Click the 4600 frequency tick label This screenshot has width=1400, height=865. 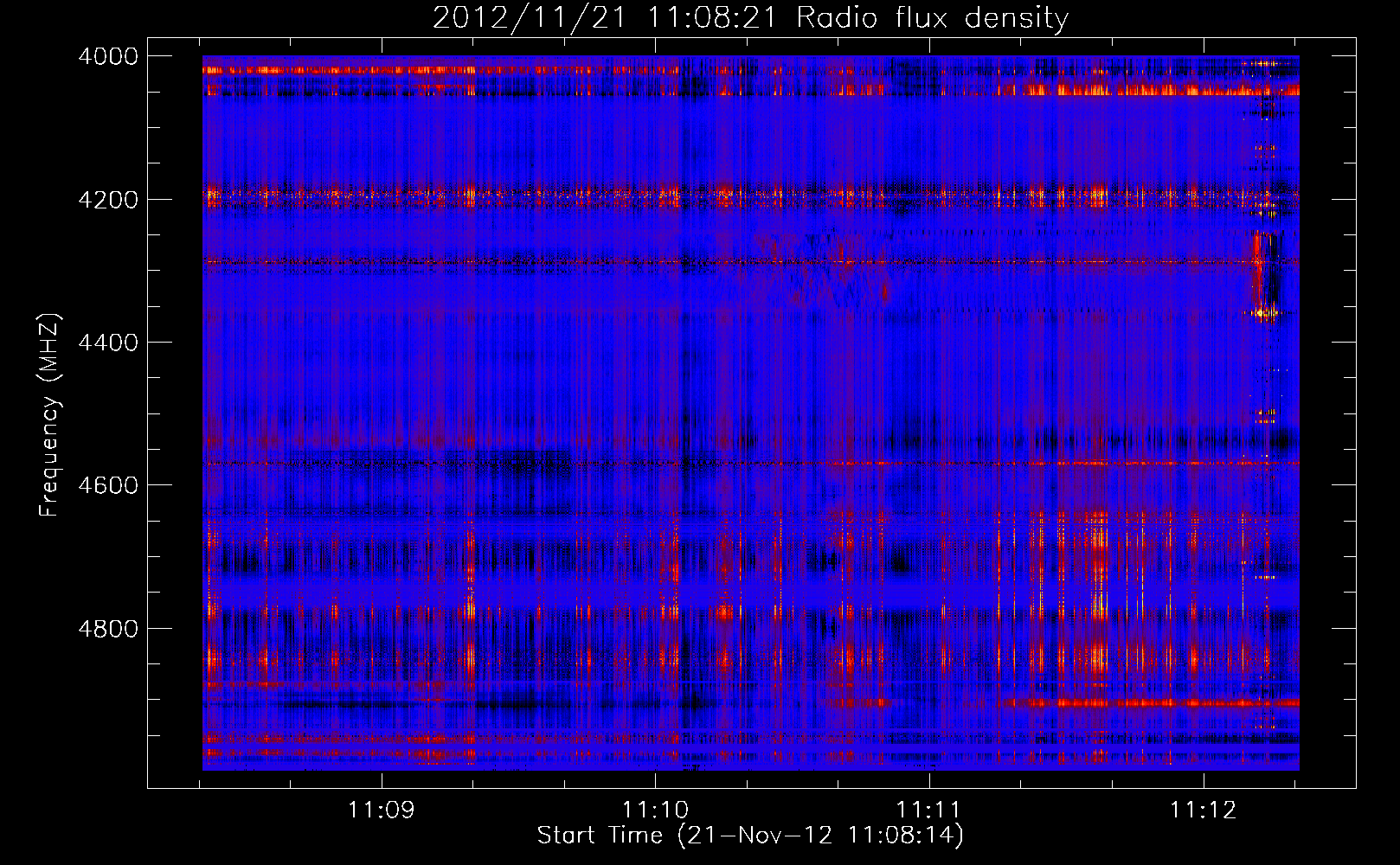(x=108, y=485)
